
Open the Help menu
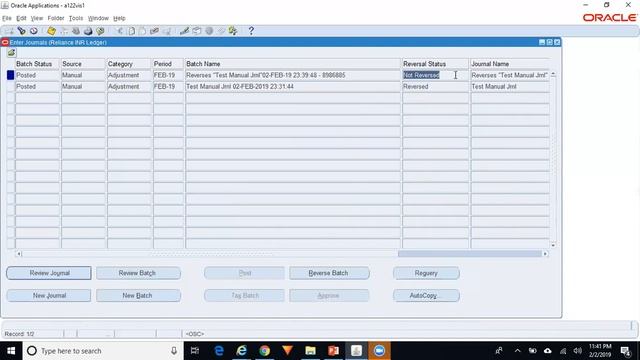tap(119, 18)
